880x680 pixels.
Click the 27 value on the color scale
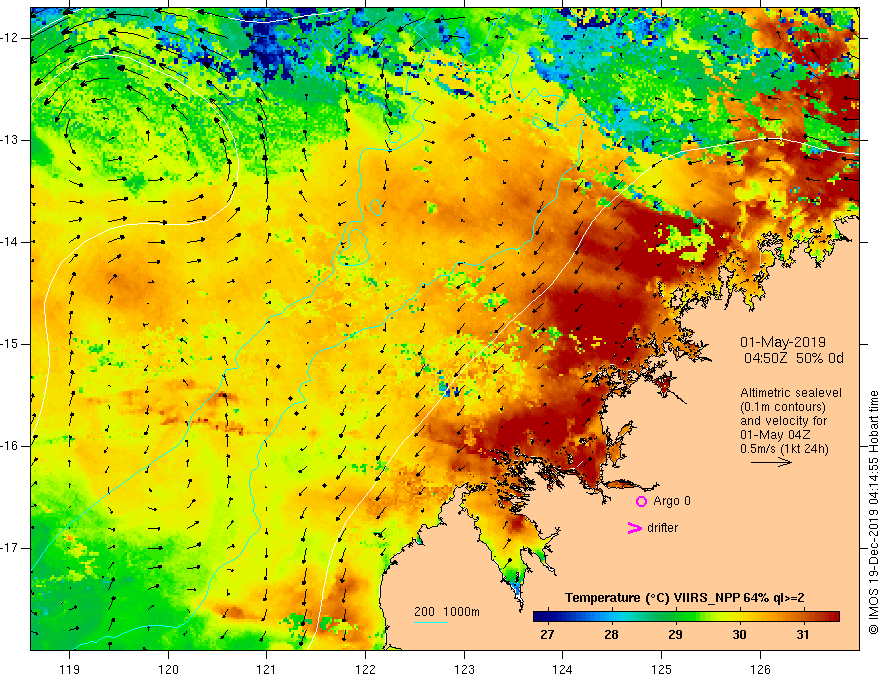click(x=547, y=635)
